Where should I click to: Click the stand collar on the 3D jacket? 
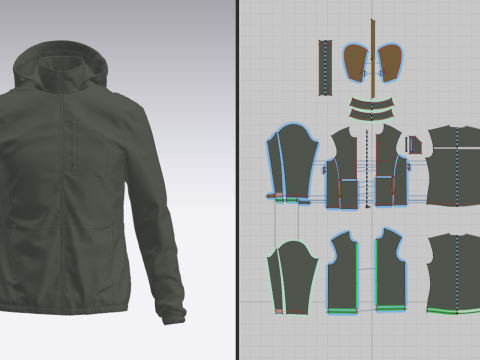point(61,75)
